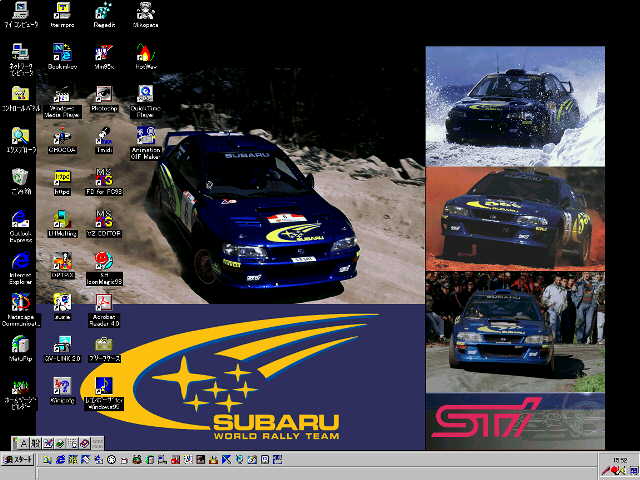Click the Start button on taskbar
The width and height of the screenshot is (640, 480).
click(x=18, y=459)
